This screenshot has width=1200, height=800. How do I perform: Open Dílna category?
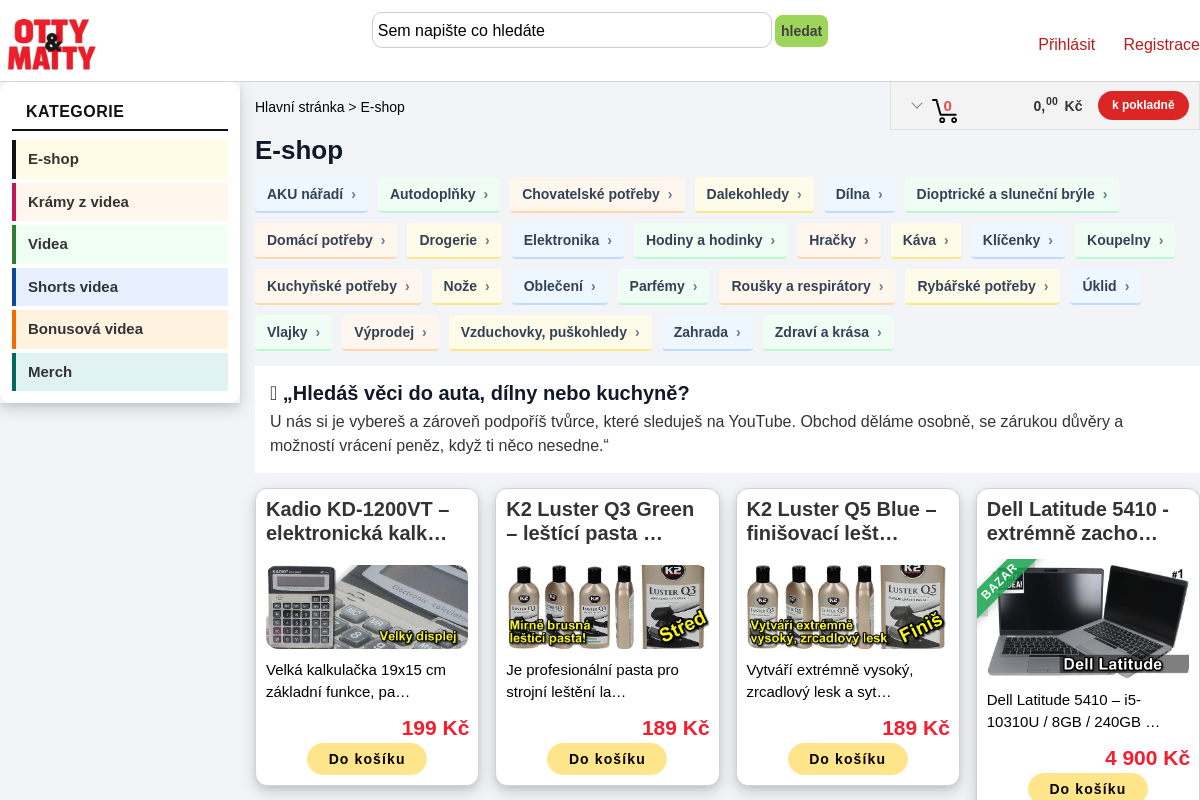[859, 194]
